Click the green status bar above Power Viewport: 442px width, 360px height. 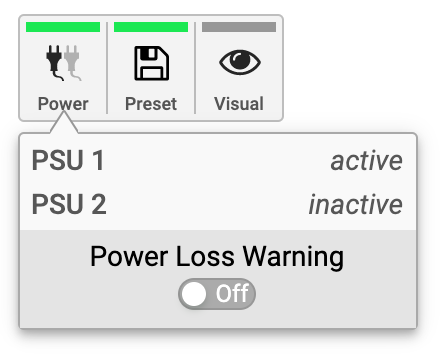pyautogui.click(x=63, y=27)
